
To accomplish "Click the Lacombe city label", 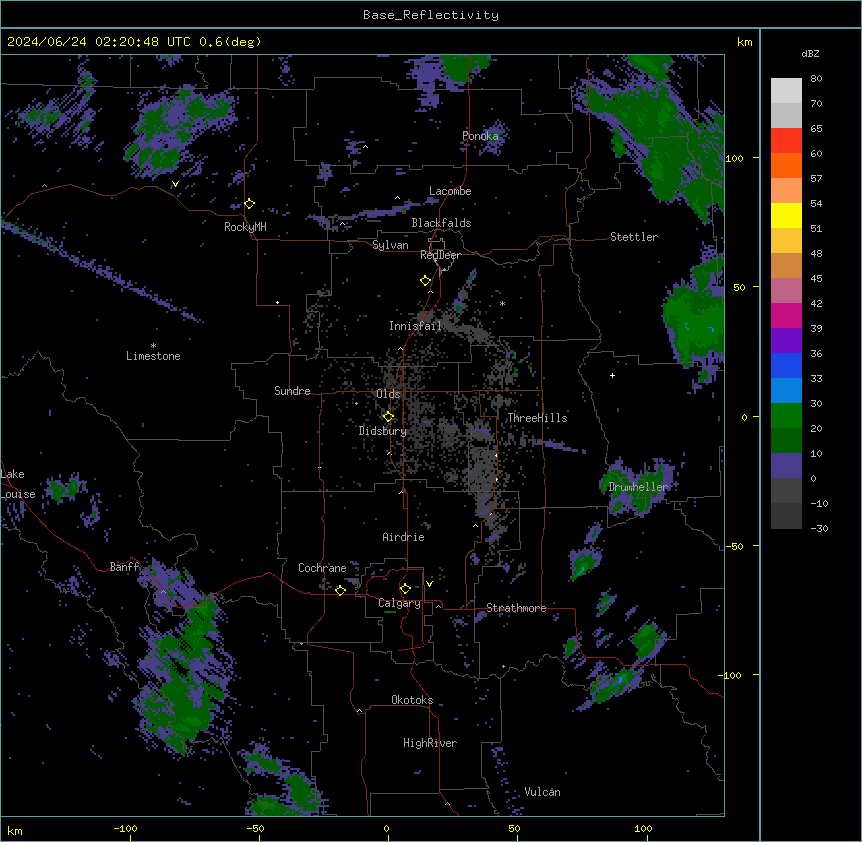I will click(x=450, y=191).
